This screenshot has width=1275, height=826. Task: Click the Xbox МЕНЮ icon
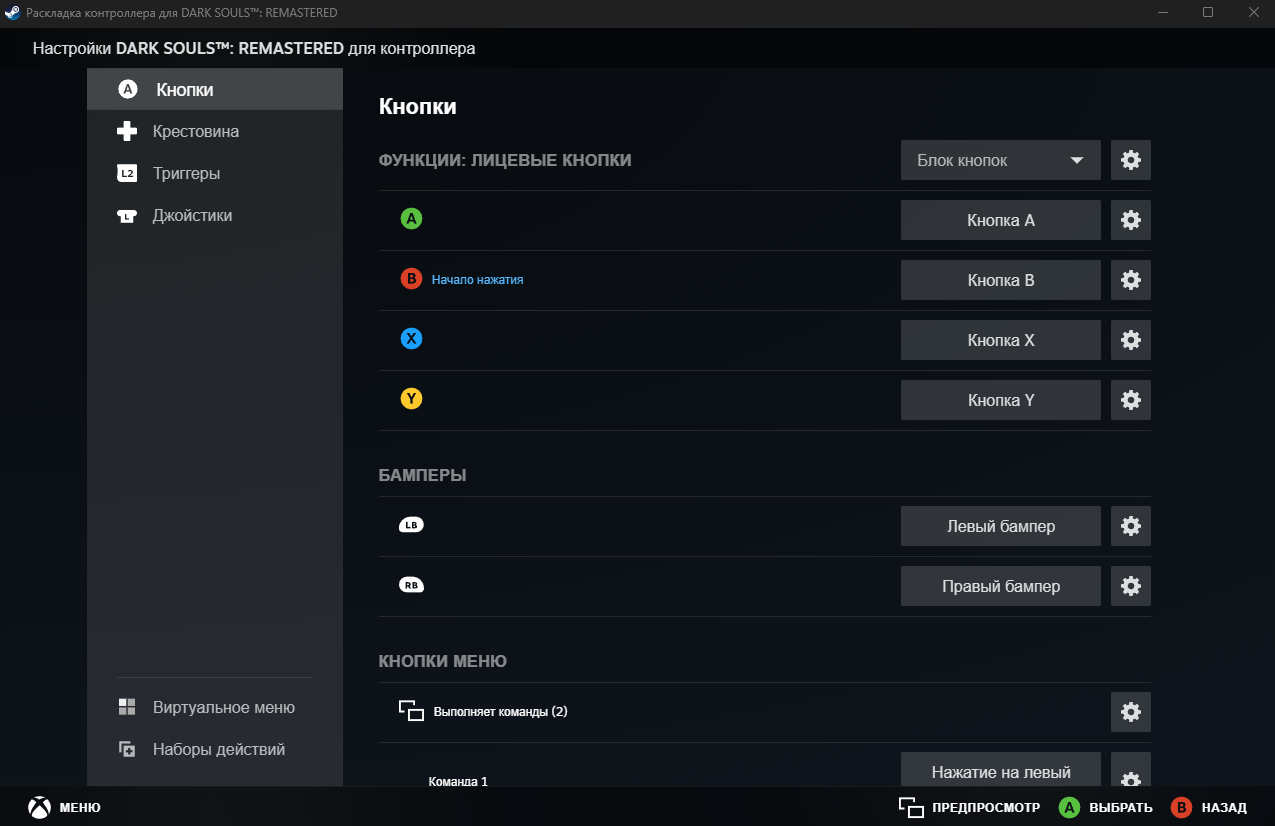[40, 807]
